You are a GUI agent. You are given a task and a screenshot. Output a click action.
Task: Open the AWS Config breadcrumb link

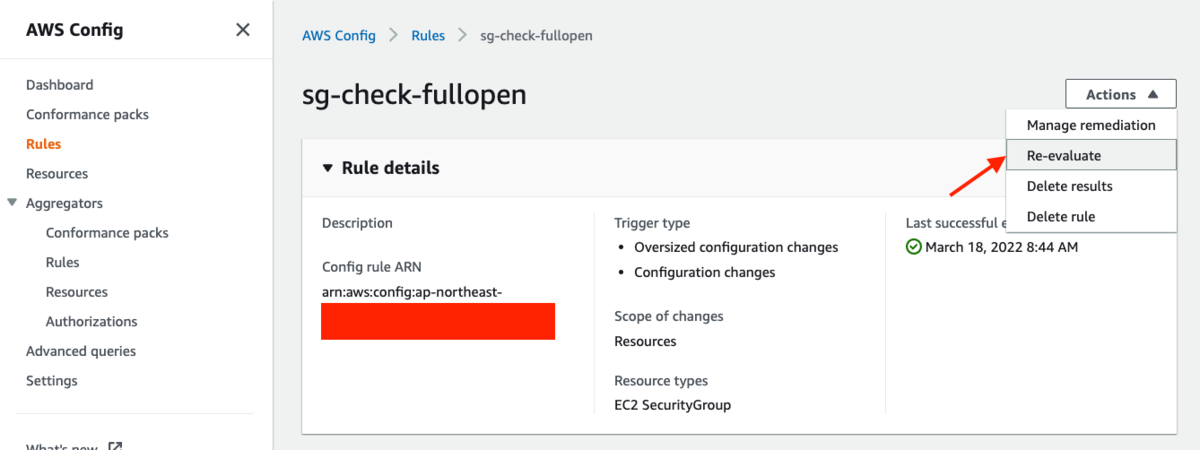point(339,36)
